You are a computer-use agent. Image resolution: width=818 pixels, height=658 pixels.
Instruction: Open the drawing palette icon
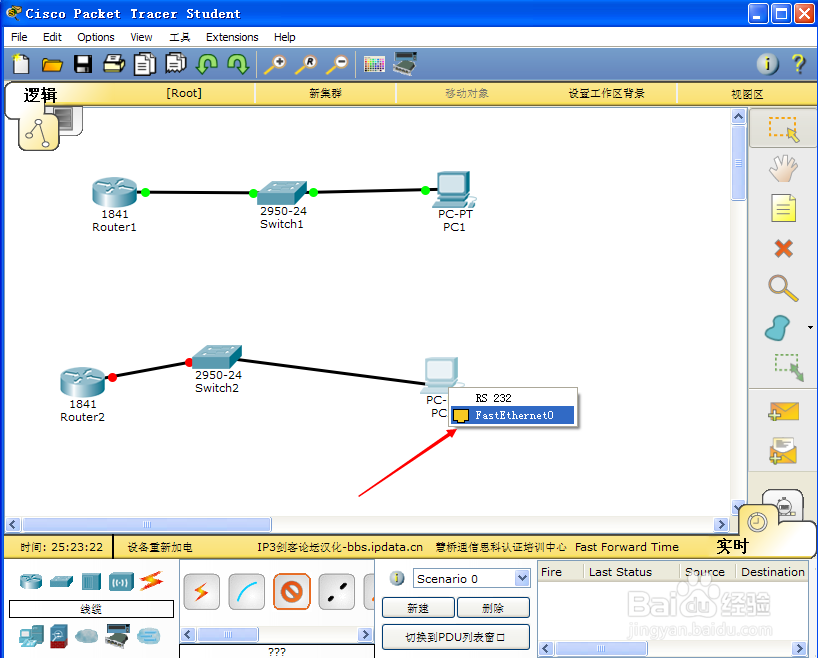[x=374, y=65]
